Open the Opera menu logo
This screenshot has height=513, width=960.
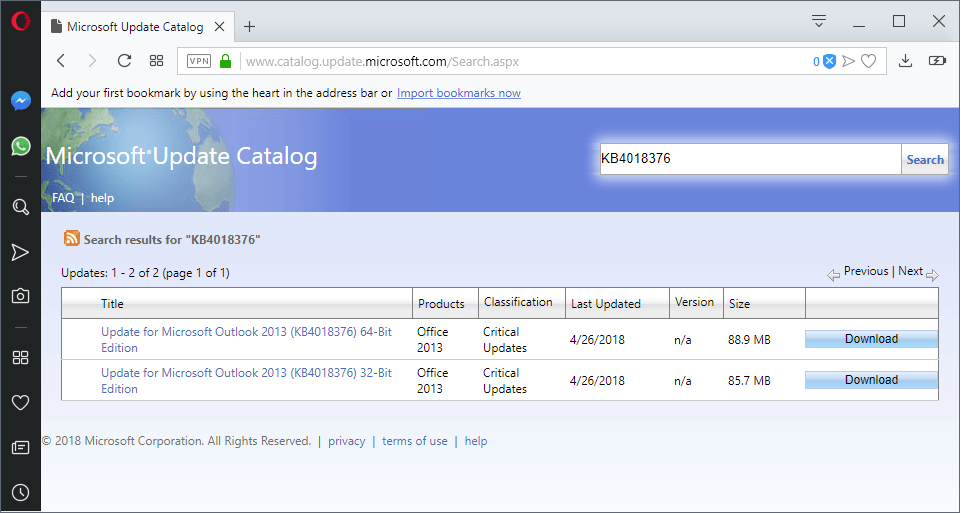pyautogui.click(x=21, y=21)
